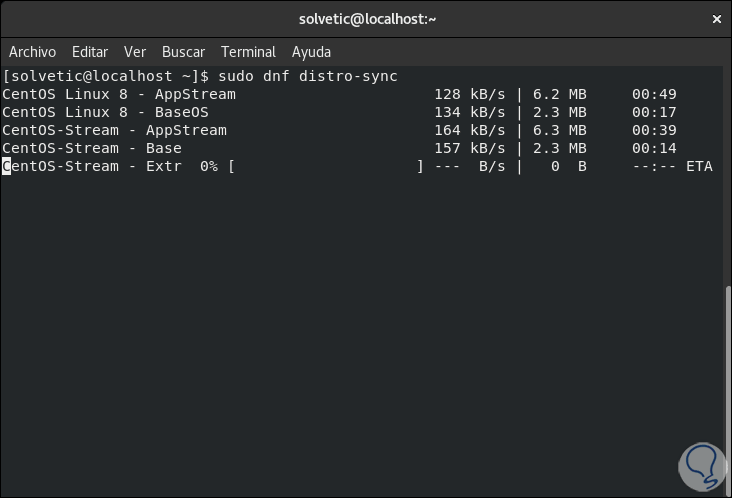Click the highlighted cursor block on the Extr line

pos(7,166)
